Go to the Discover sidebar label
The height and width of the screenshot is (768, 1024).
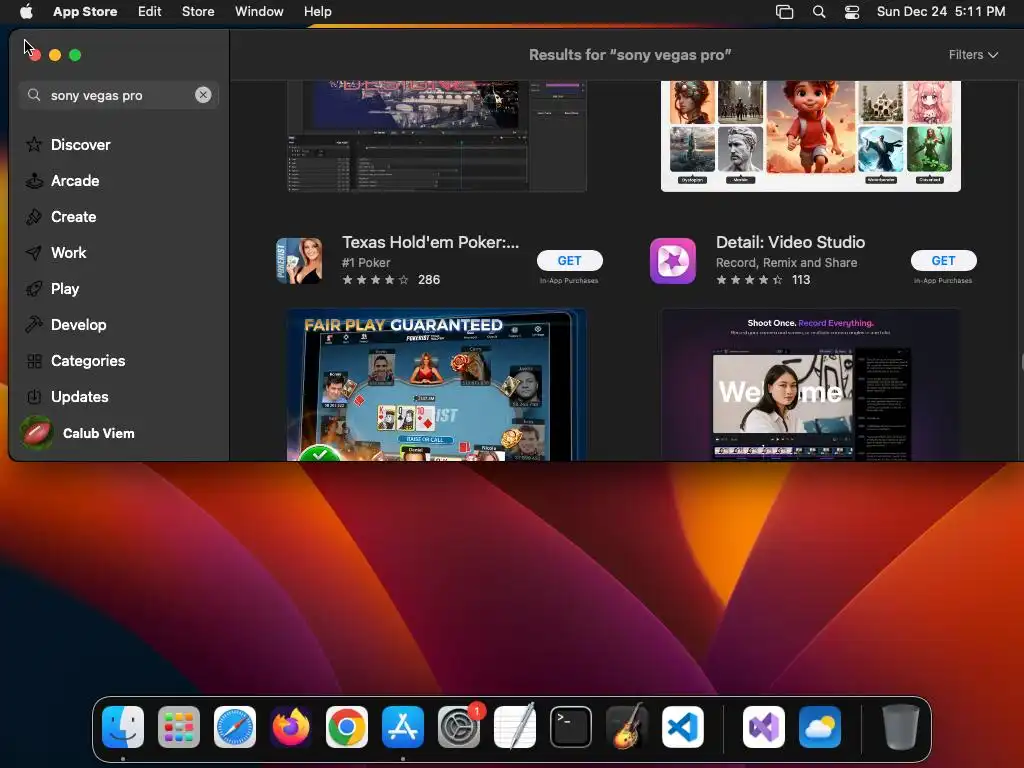pyautogui.click(x=80, y=144)
